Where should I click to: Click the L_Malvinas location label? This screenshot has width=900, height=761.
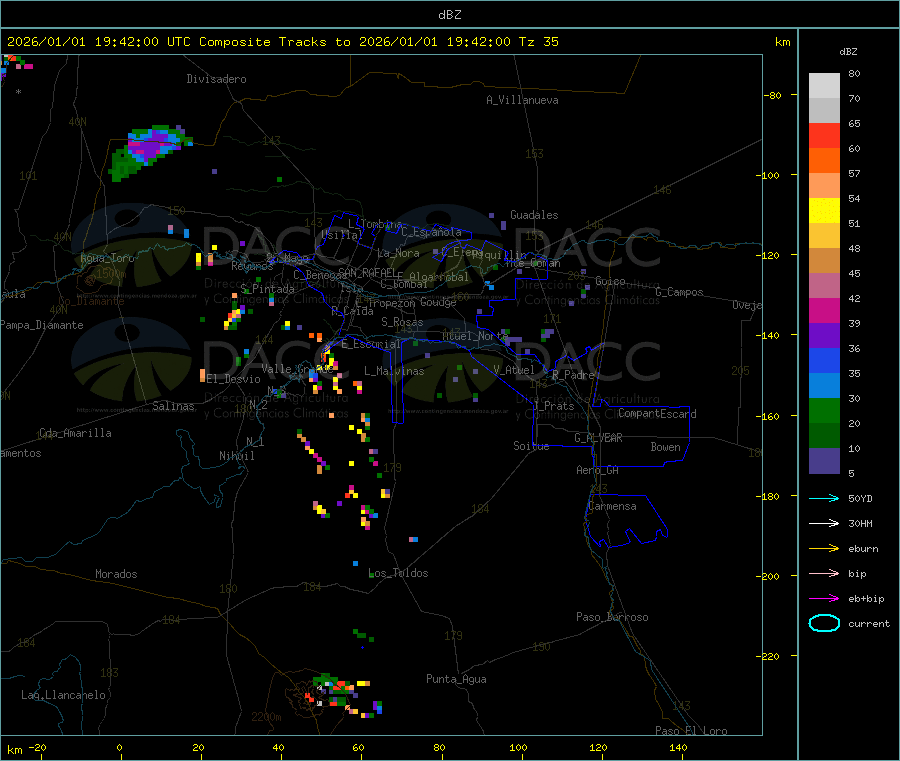[x=394, y=372]
